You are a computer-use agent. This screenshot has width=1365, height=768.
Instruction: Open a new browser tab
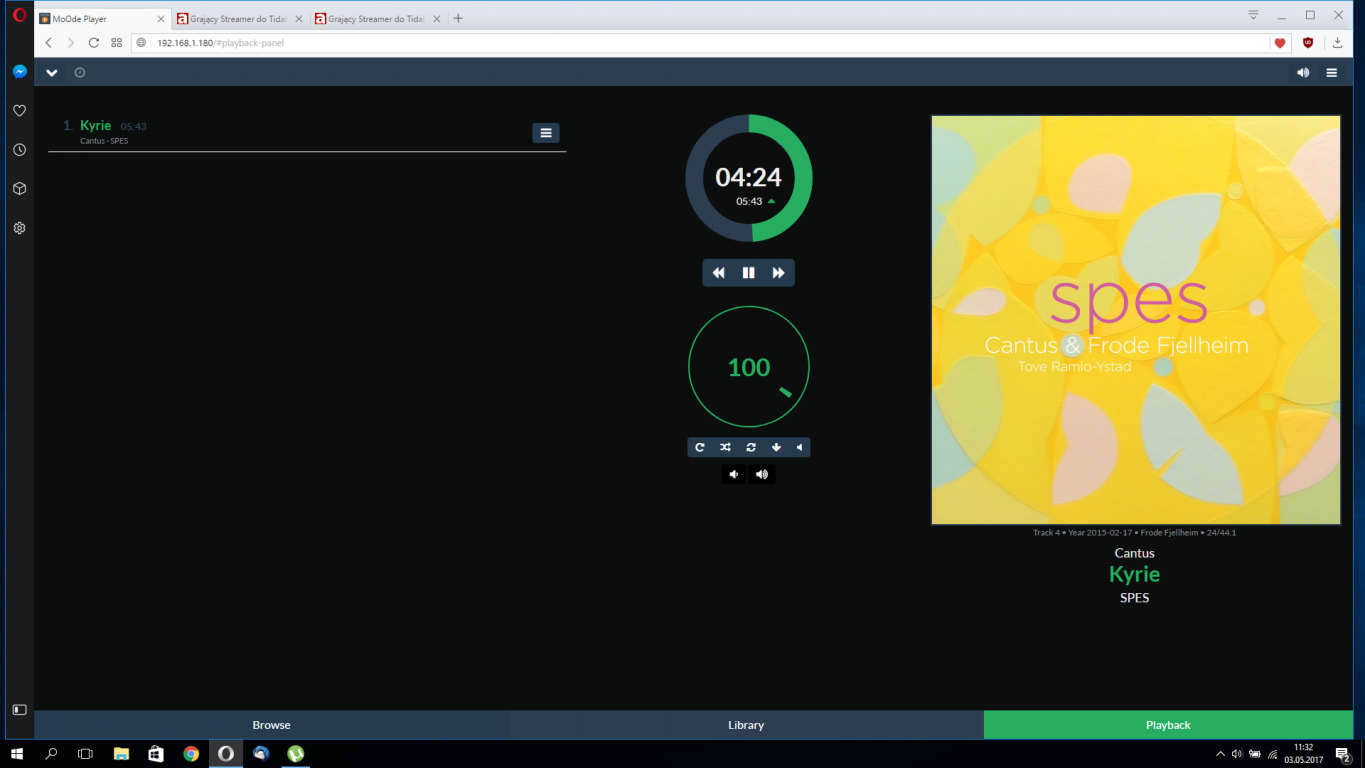point(458,18)
